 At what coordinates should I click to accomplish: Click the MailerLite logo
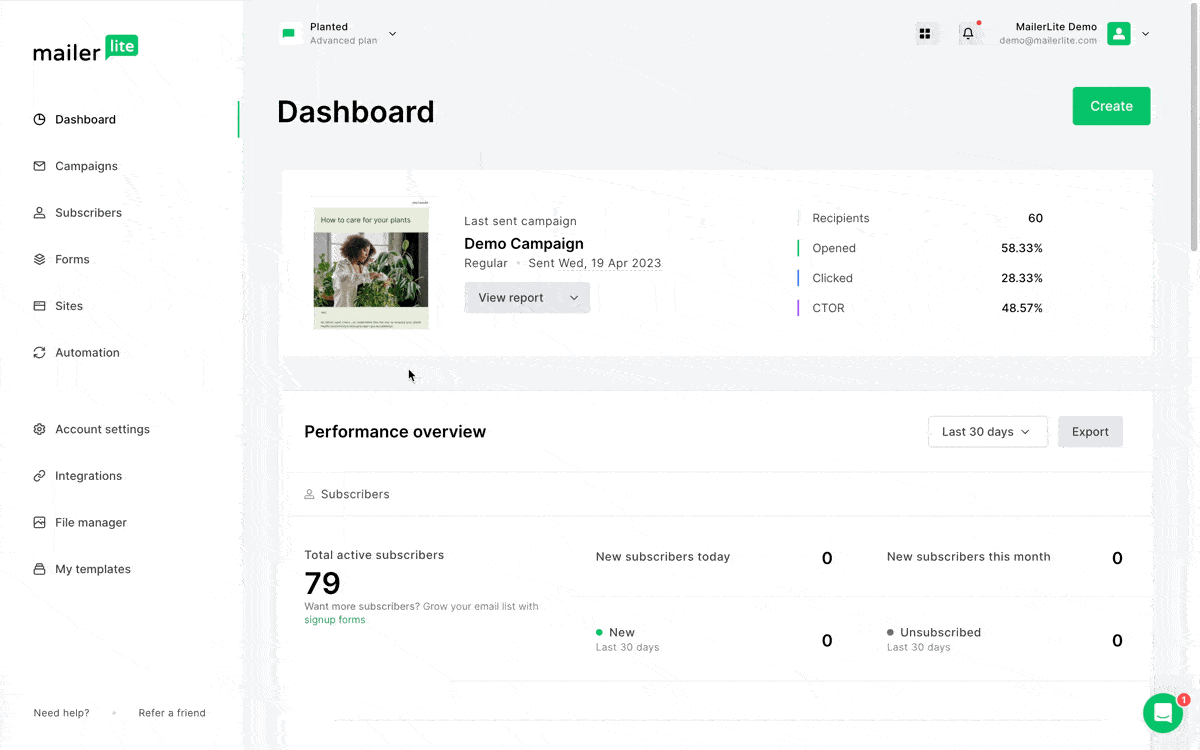86,49
